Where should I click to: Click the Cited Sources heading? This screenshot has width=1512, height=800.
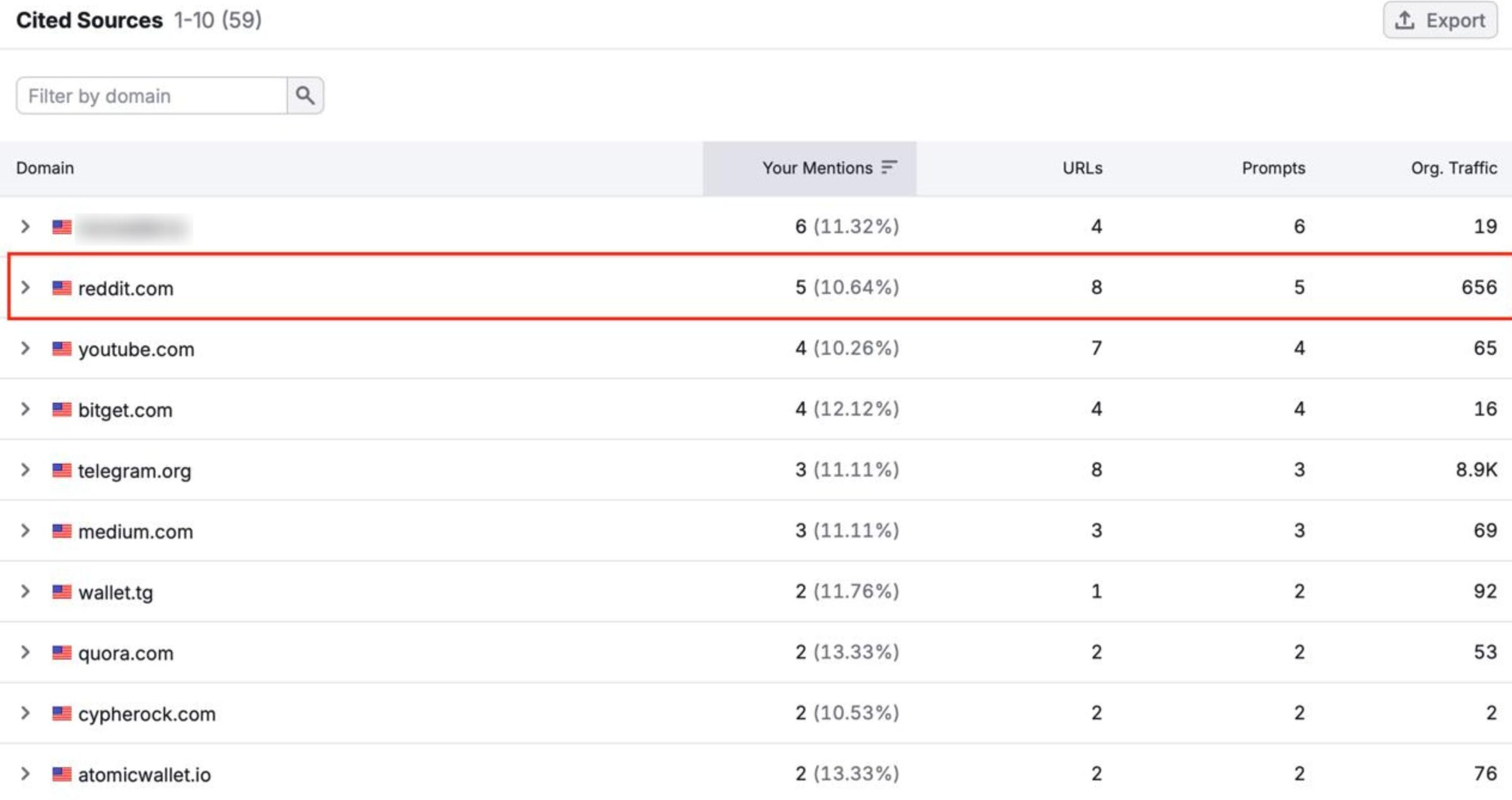click(89, 20)
